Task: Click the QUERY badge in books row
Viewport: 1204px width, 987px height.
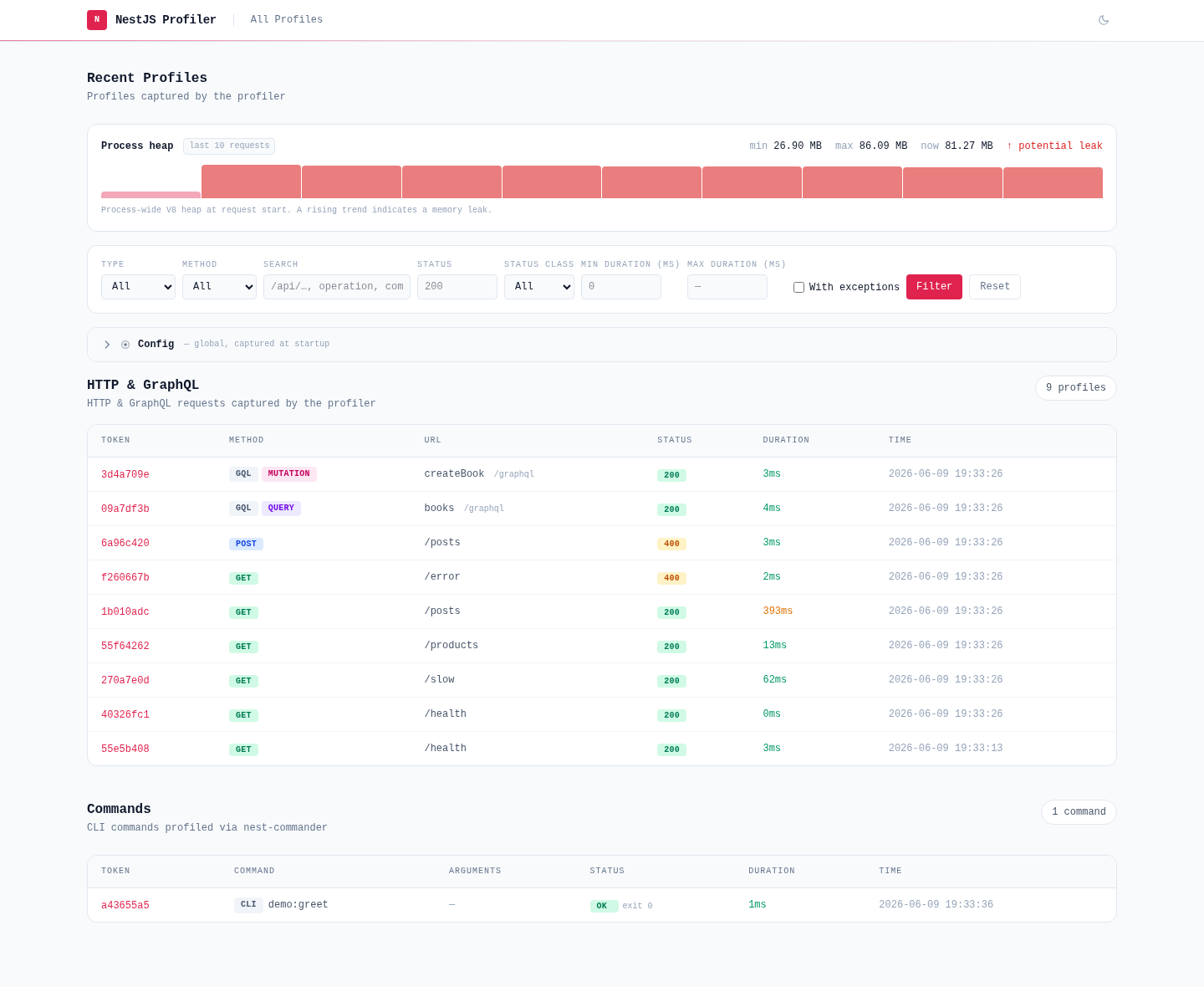Action: click(x=281, y=509)
